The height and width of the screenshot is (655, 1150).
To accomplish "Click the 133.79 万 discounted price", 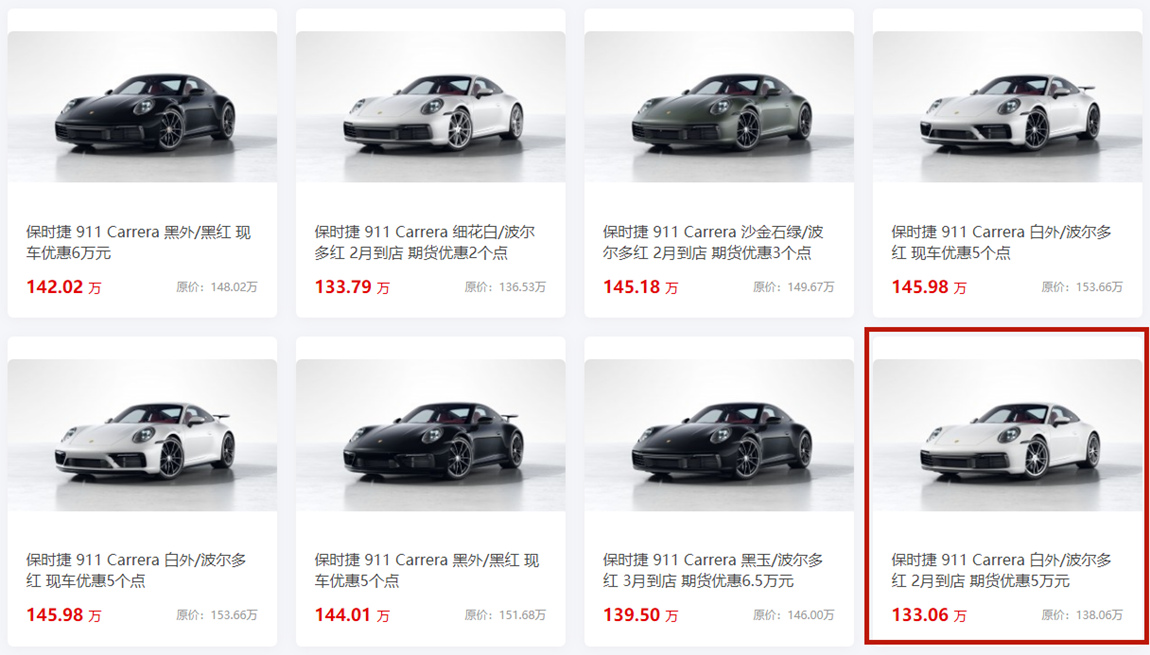I will 352,287.
